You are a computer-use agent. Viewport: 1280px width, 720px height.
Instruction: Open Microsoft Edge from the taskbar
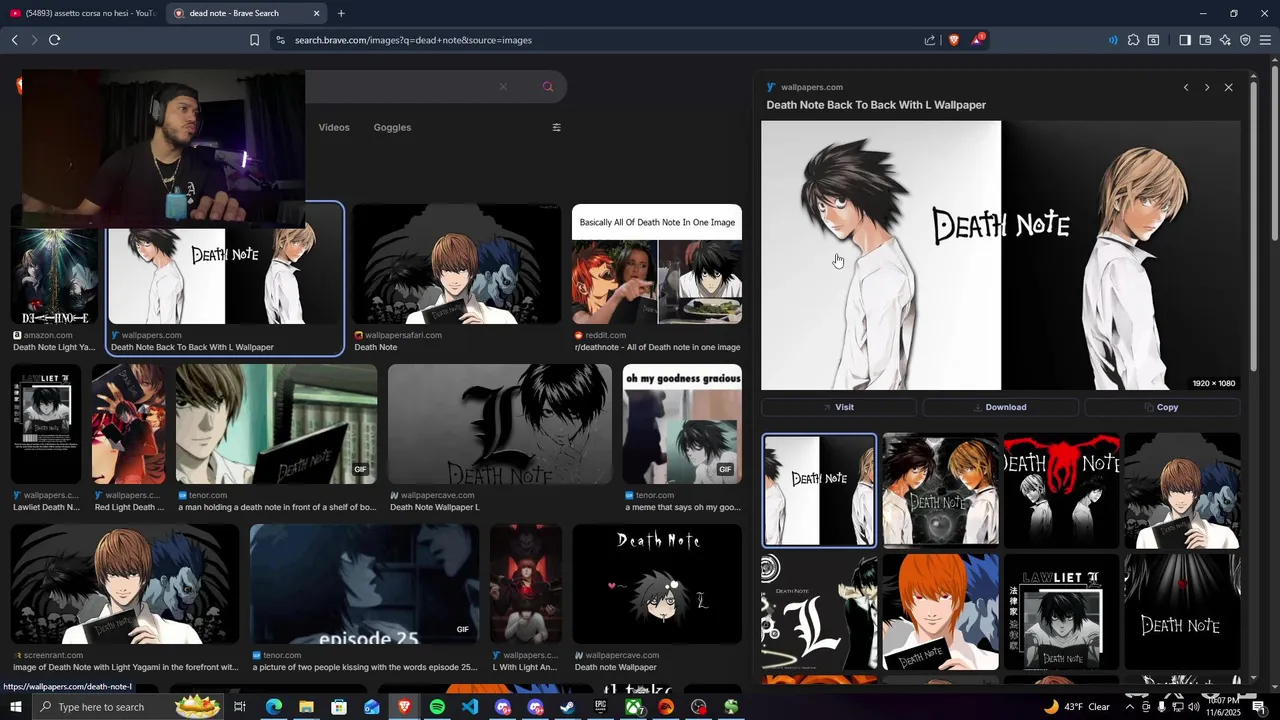tap(273, 707)
